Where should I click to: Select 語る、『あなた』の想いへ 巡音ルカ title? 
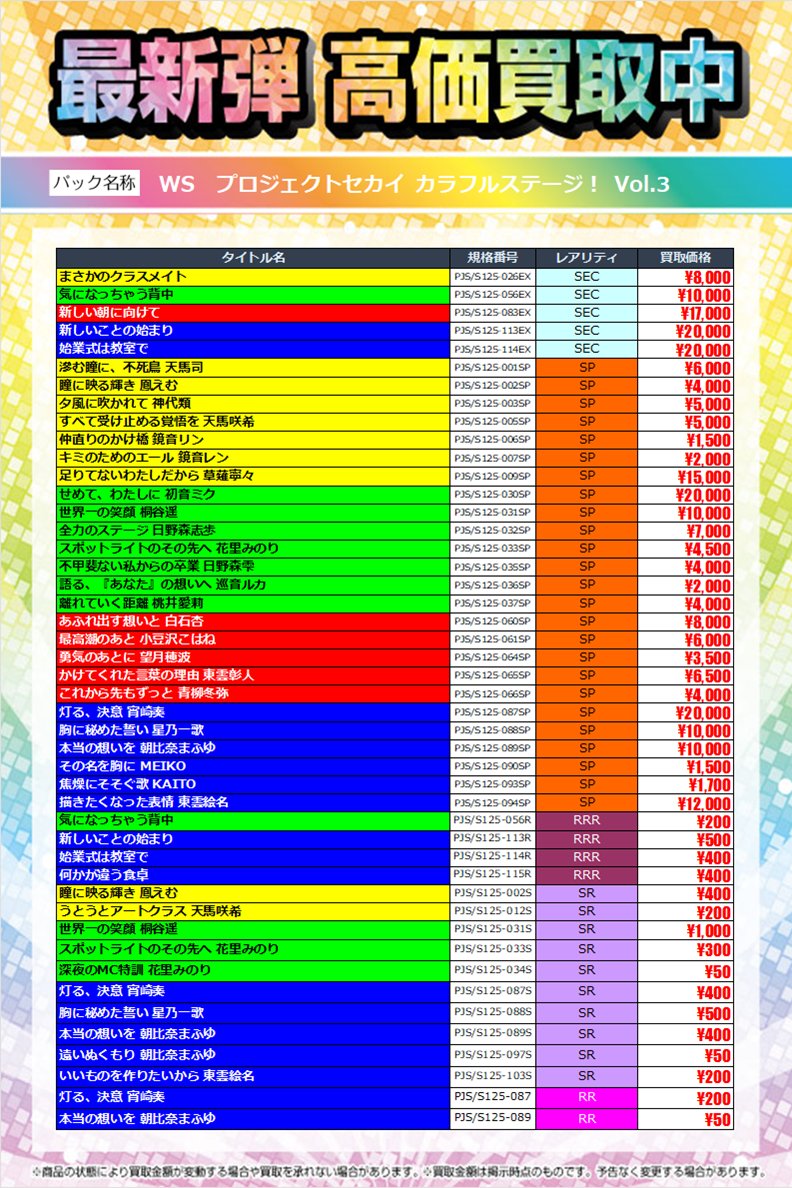[x=163, y=585]
